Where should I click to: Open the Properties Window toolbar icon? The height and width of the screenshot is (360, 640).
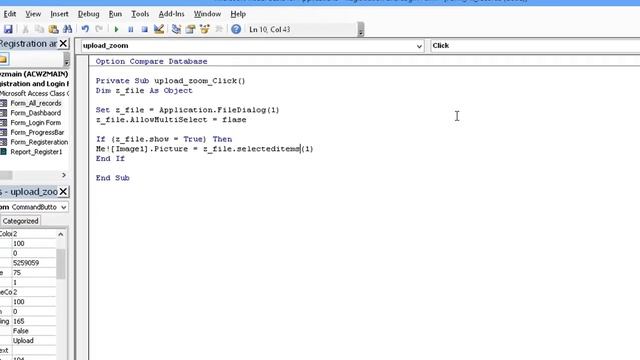(x=190, y=29)
